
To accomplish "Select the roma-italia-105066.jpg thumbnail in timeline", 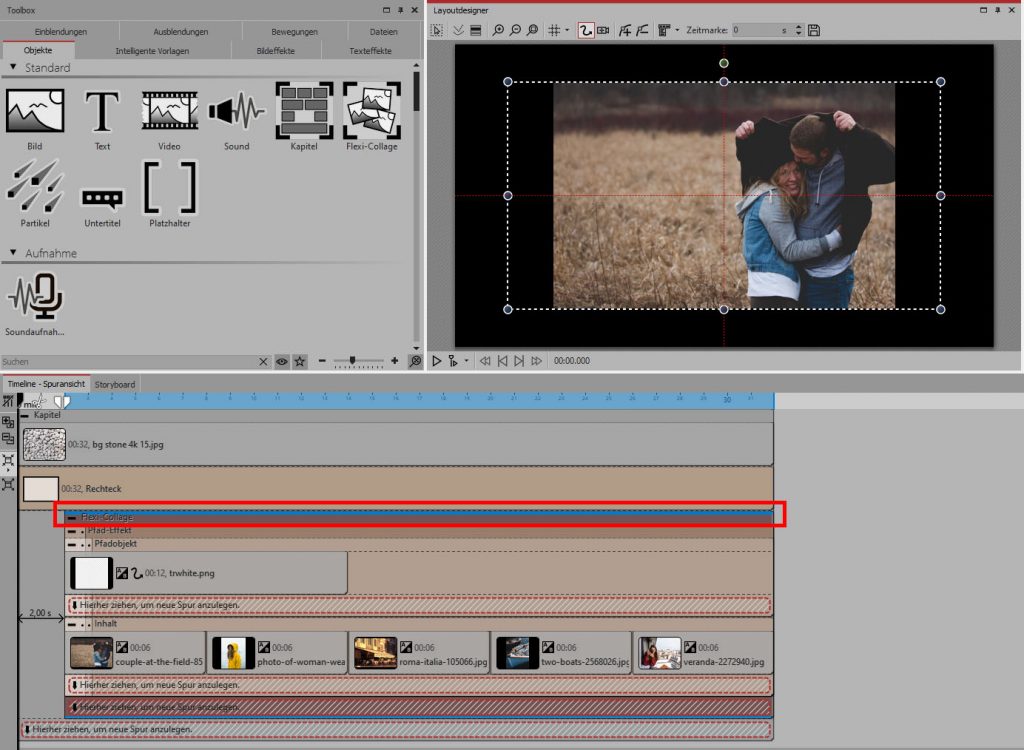I will pyautogui.click(x=376, y=653).
